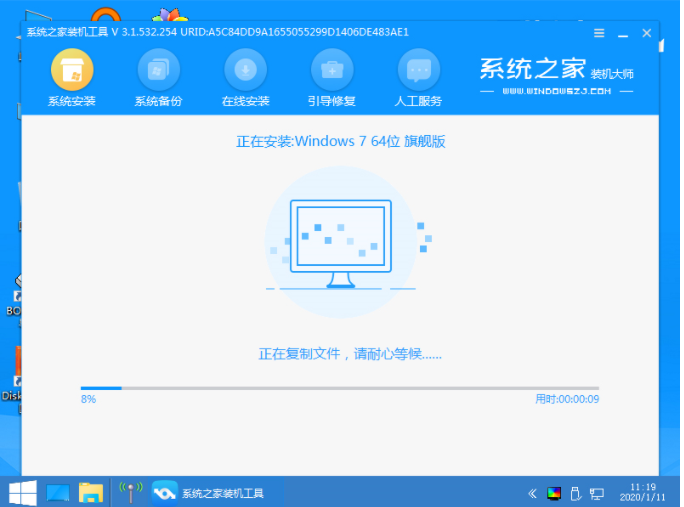Click the color display tray icon
Screen dimensions: 684x507
coord(554,493)
